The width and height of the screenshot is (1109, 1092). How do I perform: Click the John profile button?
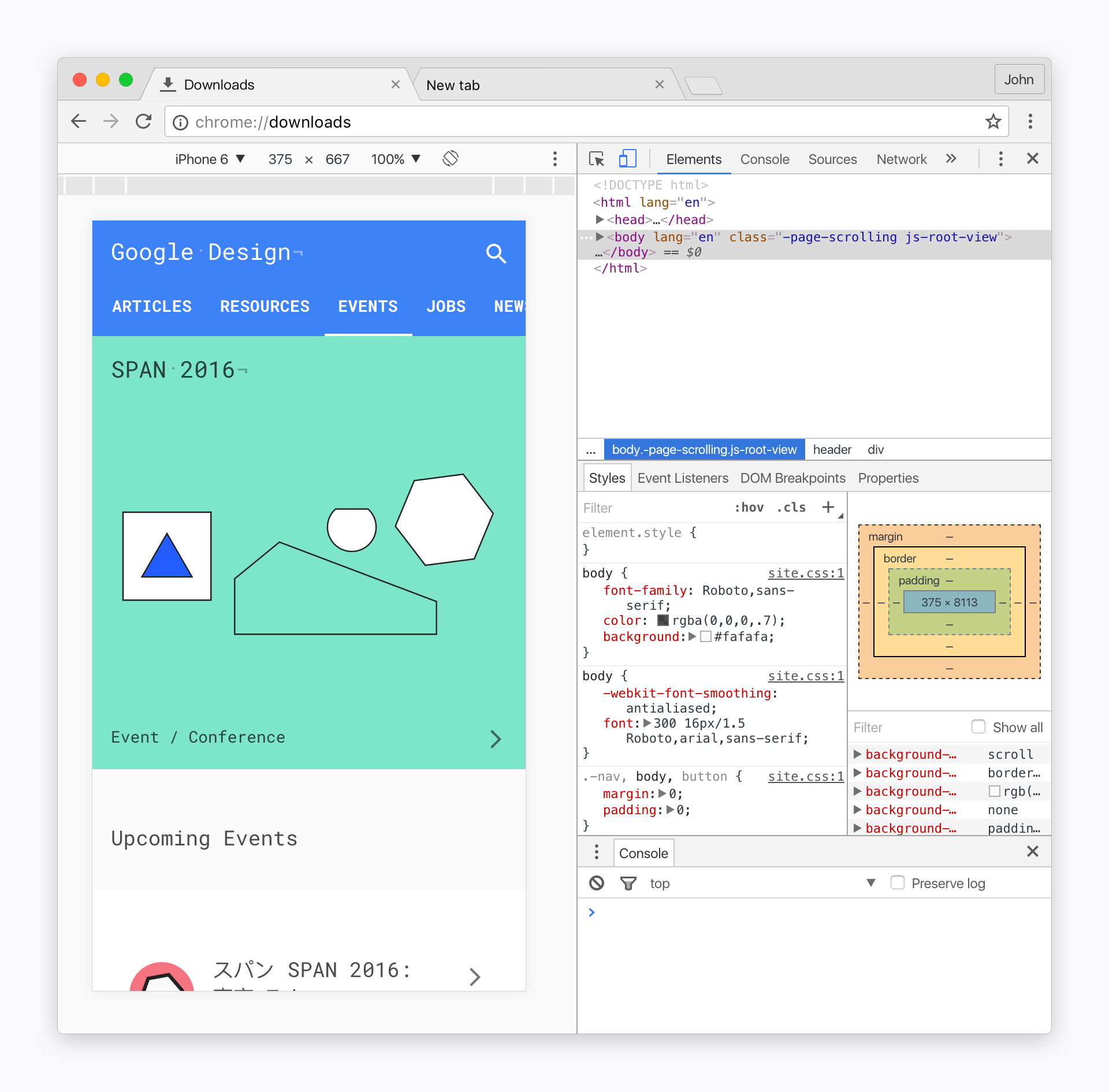1019,79
